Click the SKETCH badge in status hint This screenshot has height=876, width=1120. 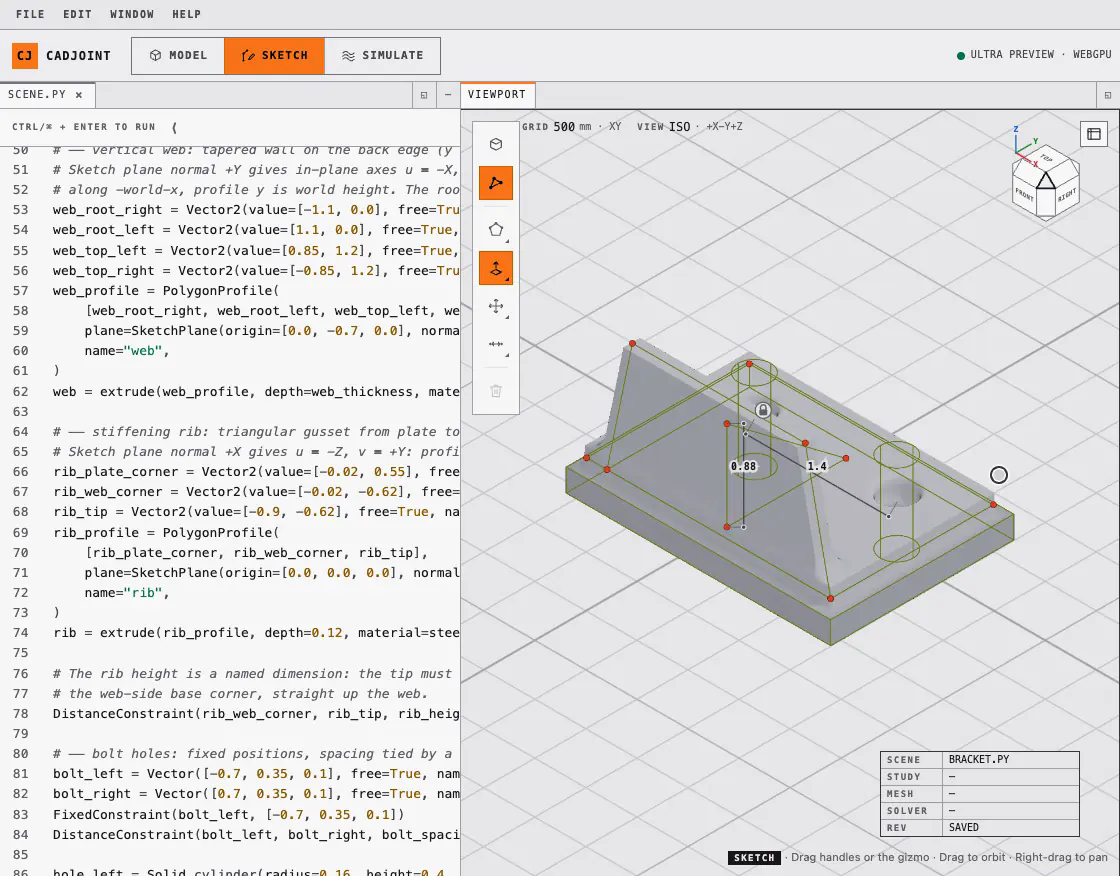pyautogui.click(x=754, y=857)
